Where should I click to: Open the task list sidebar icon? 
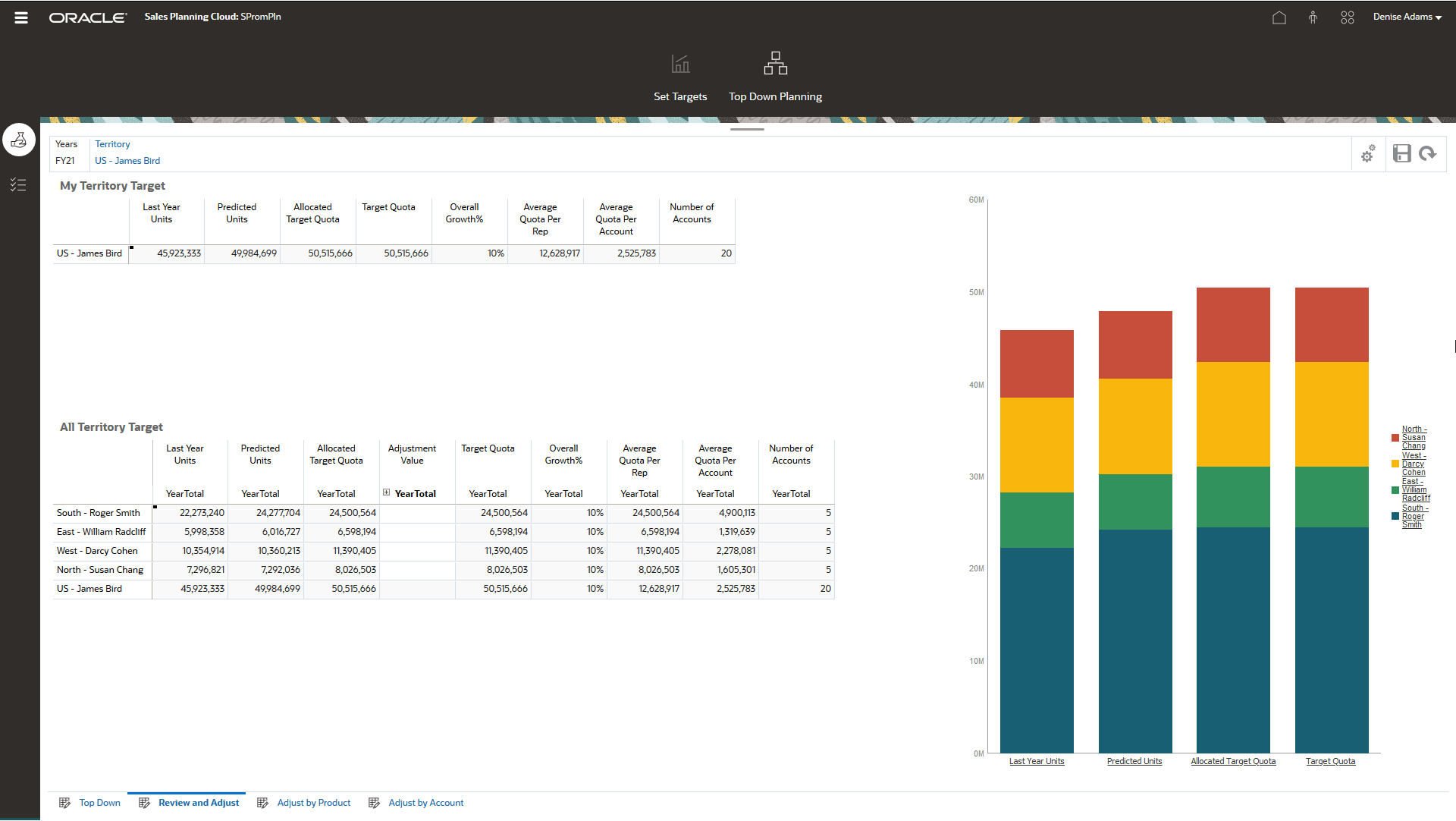pos(18,184)
